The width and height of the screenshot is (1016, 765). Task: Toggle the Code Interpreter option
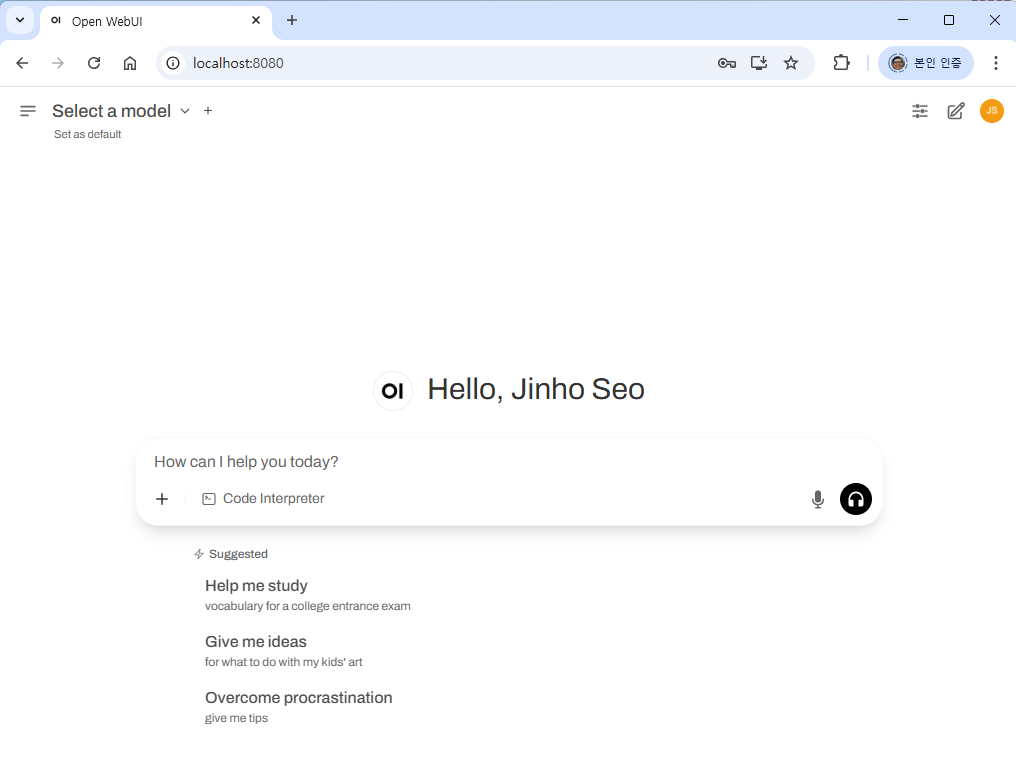click(263, 499)
